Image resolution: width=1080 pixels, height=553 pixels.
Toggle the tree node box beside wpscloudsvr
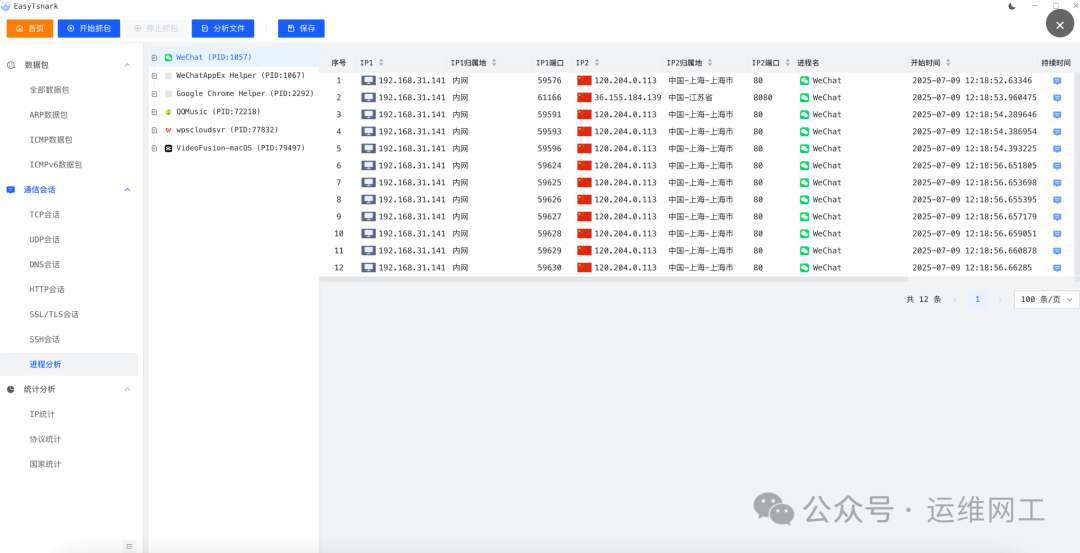[154, 130]
